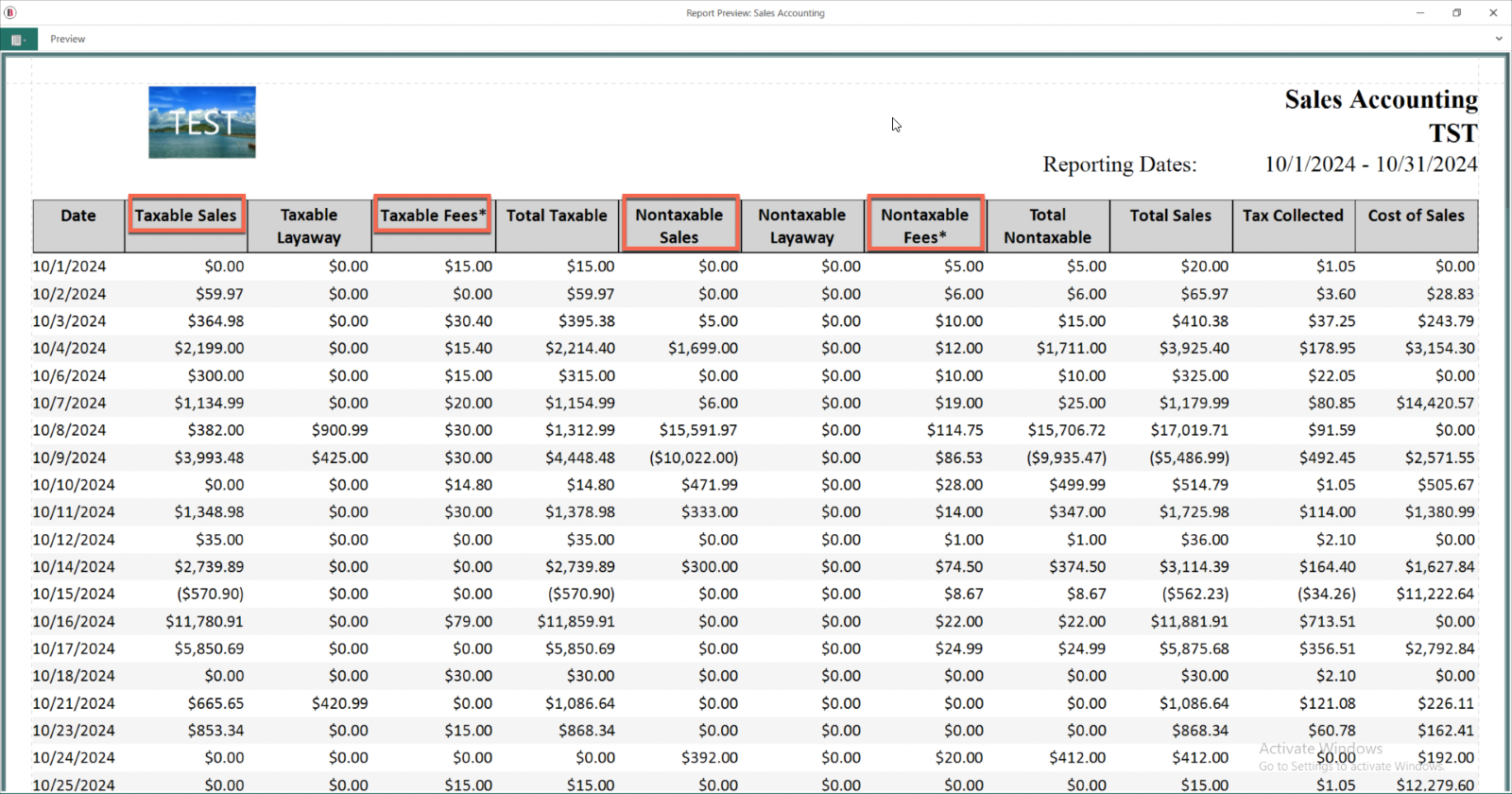Click the $14,420.57 cost of sales value

point(1435,403)
